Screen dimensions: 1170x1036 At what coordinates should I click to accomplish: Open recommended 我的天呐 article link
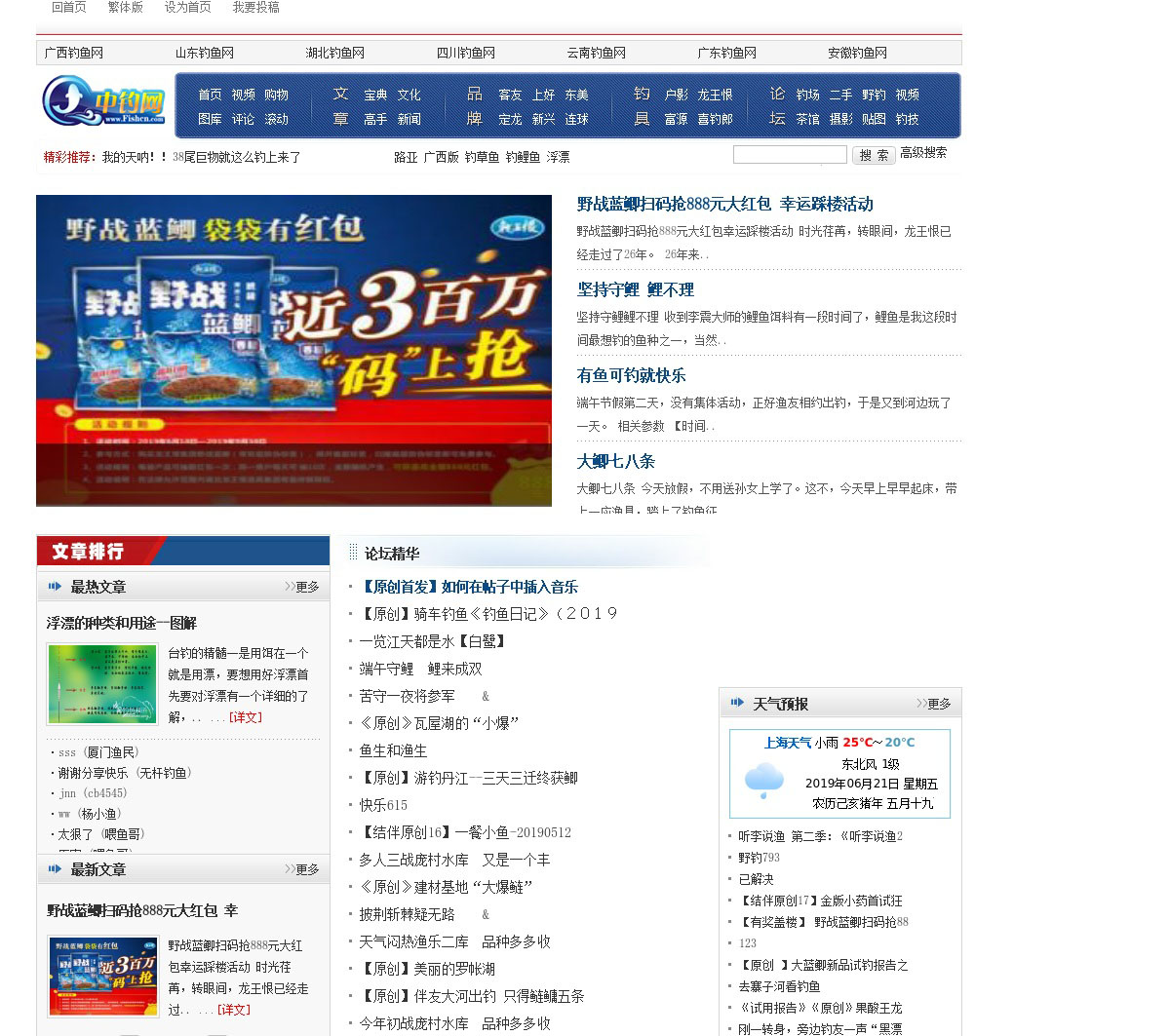click(x=202, y=157)
